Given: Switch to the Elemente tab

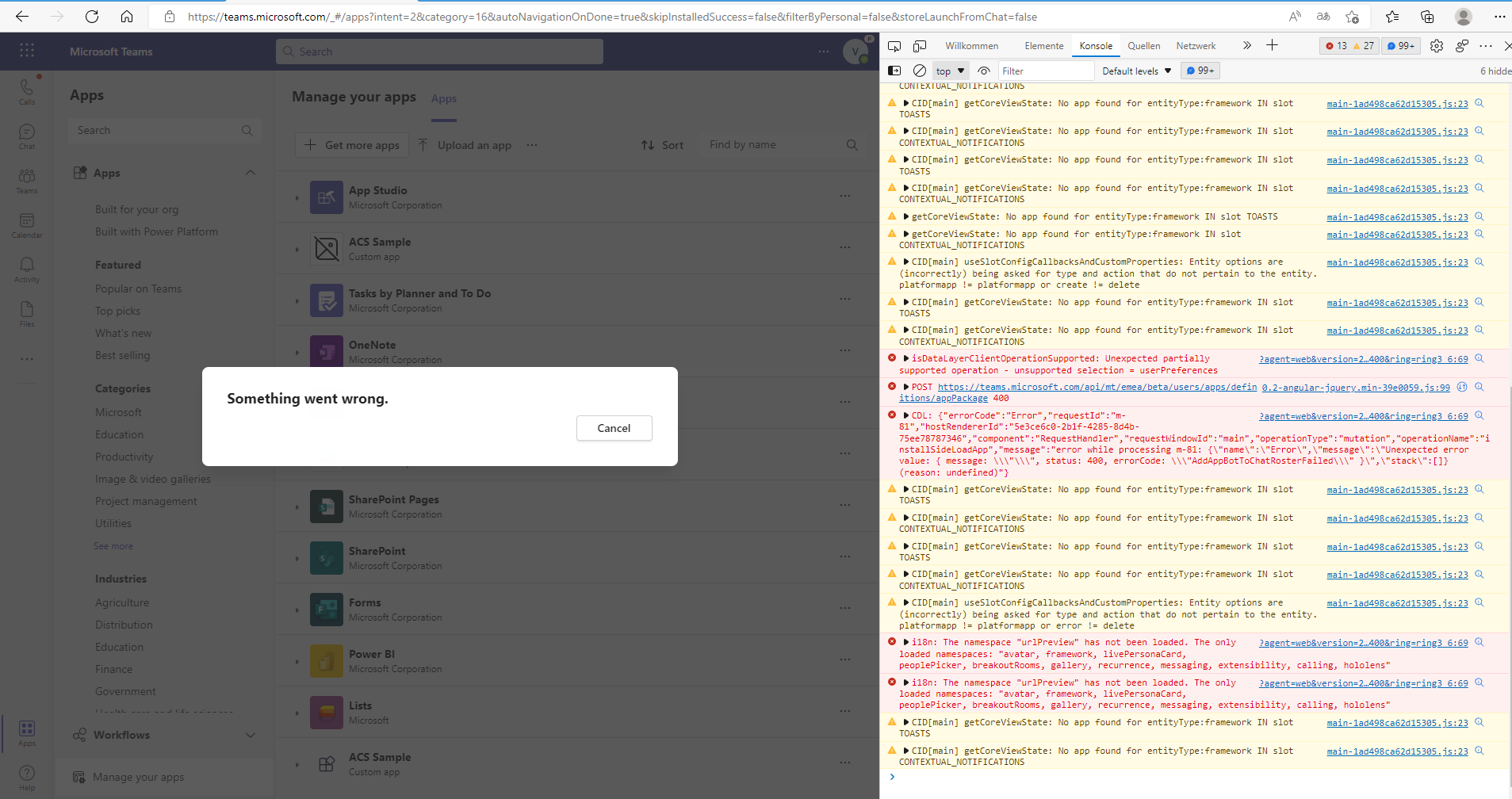Looking at the screenshot, I should click(1043, 45).
